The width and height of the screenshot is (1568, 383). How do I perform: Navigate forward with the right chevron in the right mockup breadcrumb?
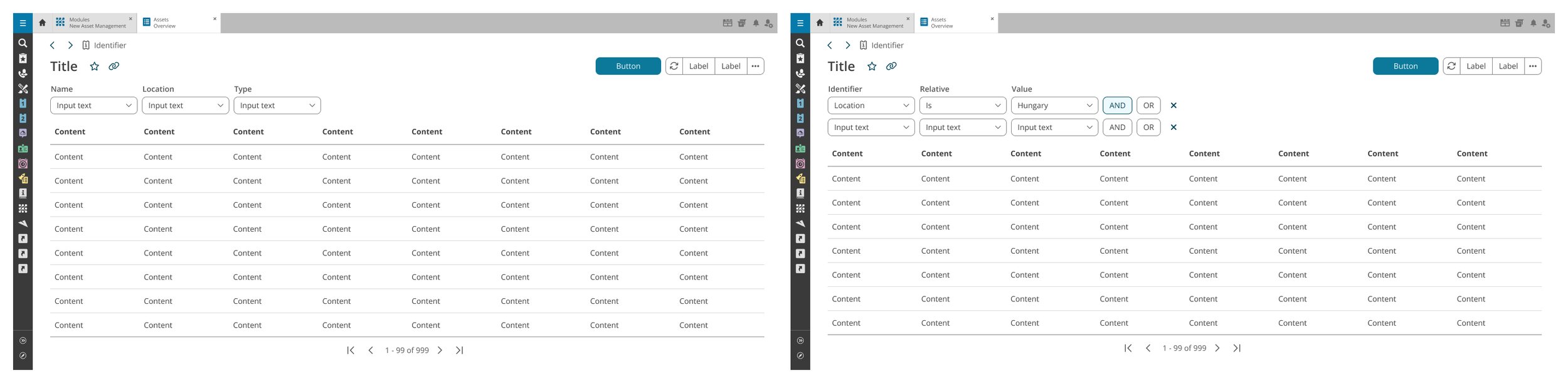pos(847,45)
